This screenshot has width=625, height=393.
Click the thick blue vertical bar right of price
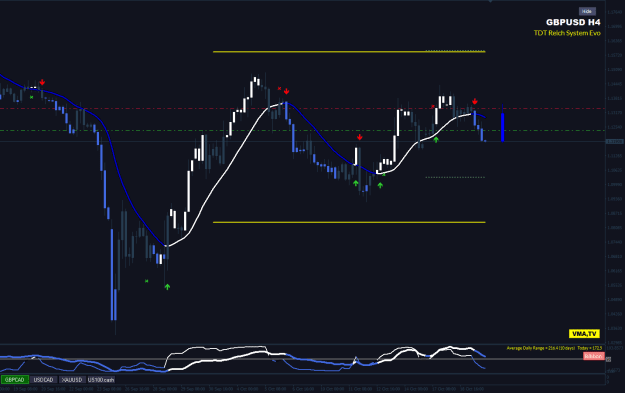(x=503, y=127)
